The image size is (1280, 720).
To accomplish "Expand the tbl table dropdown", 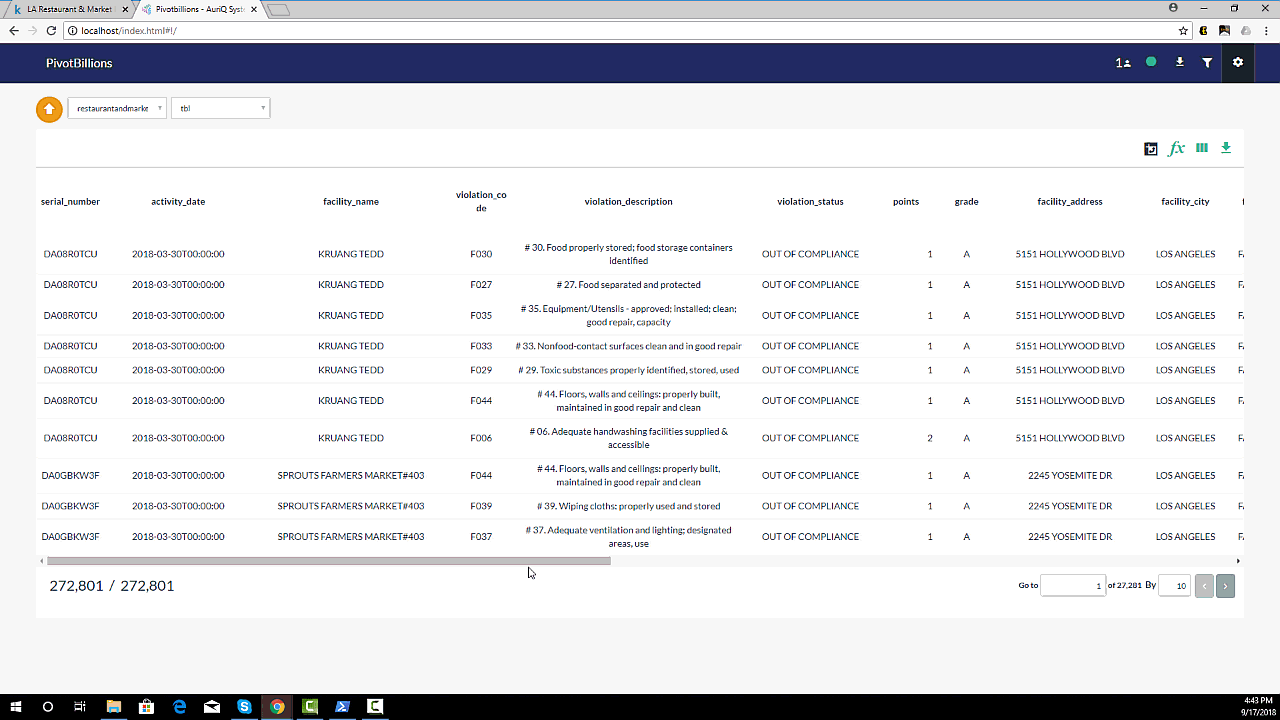I will click(x=221, y=108).
